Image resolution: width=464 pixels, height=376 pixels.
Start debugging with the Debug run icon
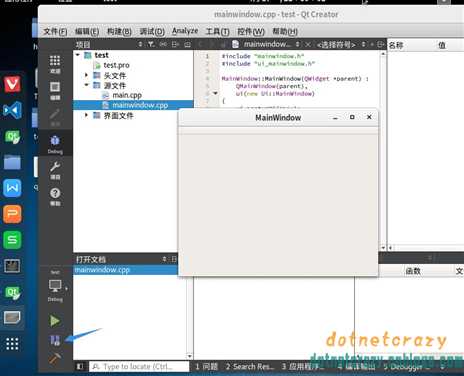click(x=55, y=340)
